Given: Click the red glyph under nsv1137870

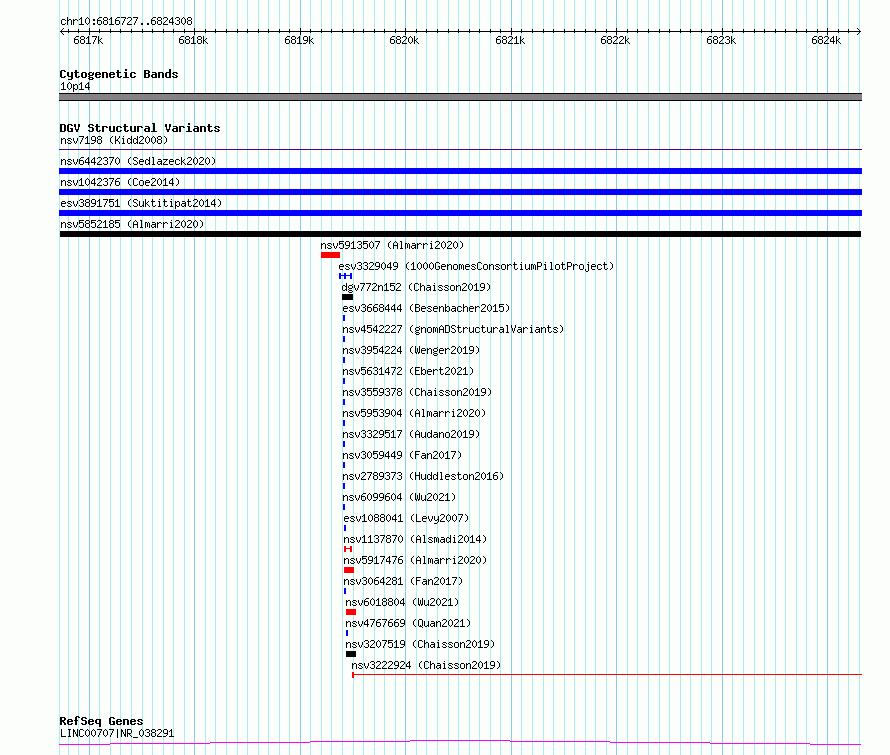Looking at the screenshot, I should [x=348, y=550].
